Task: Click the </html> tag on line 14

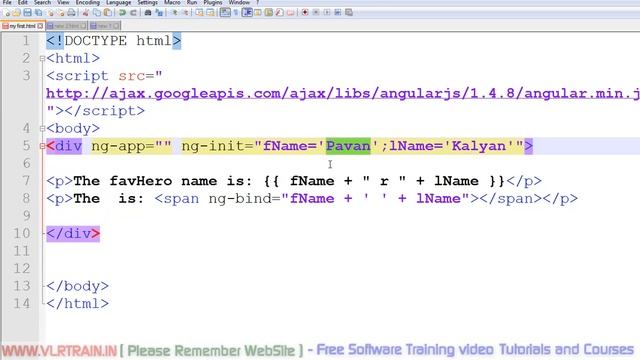Action: [x=78, y=304]
